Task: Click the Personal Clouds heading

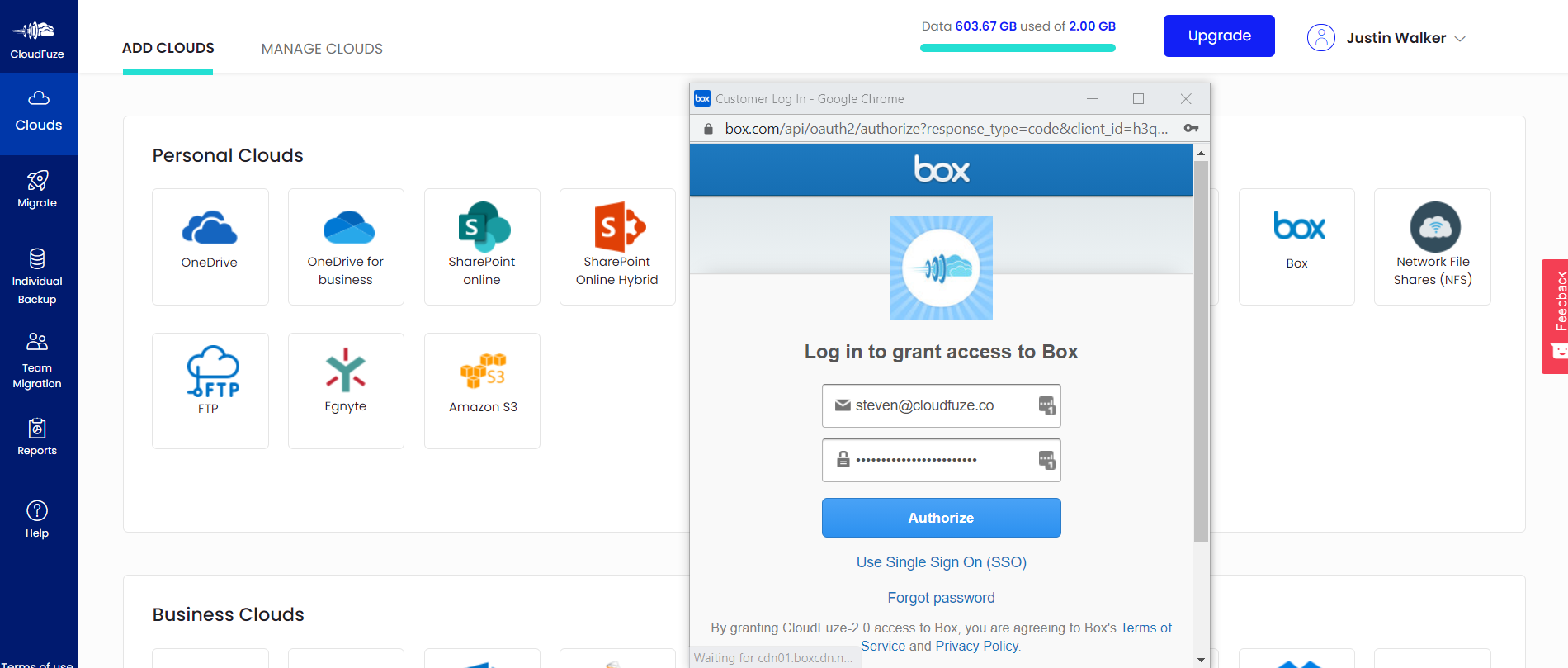Action: pyautogui.click(x=228, y=155)
